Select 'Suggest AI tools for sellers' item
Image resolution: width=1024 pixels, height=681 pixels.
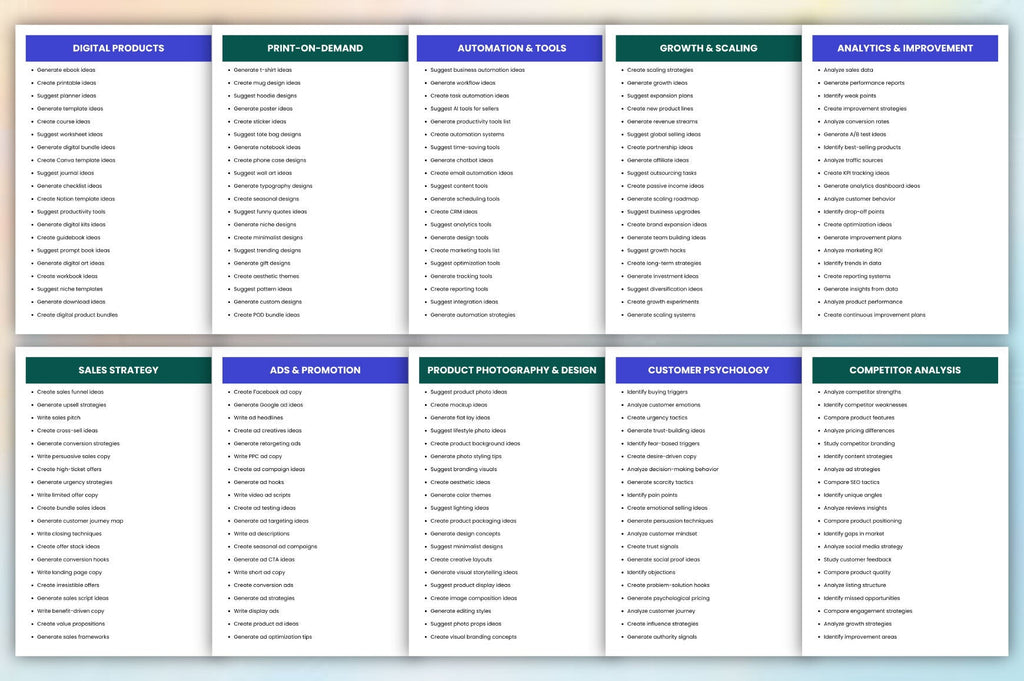tap(464, 109)
